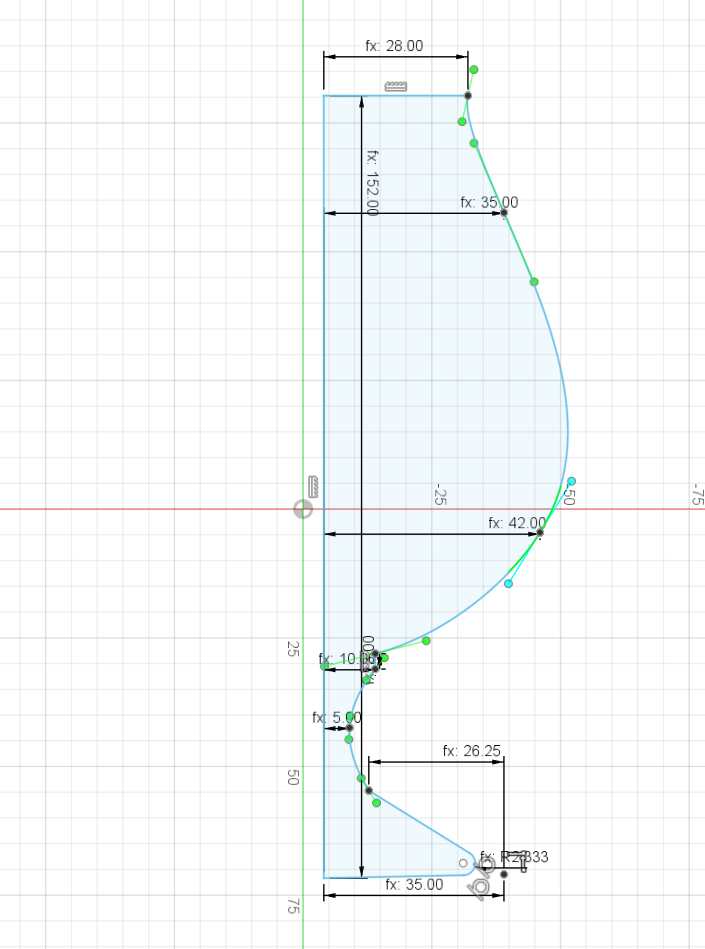705x949 pixels.
Task: Click the fx: 35.00 dimension near the top
Action: click(x=489, y=202)
